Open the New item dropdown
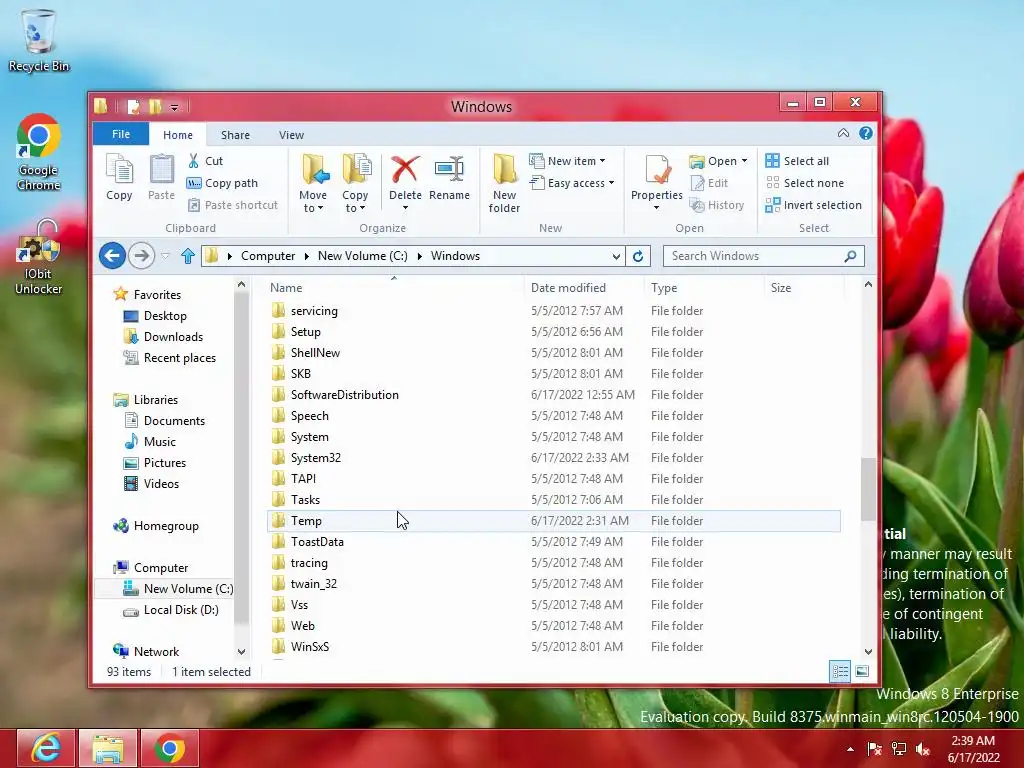1024x768 pixels. pos(568,161)
